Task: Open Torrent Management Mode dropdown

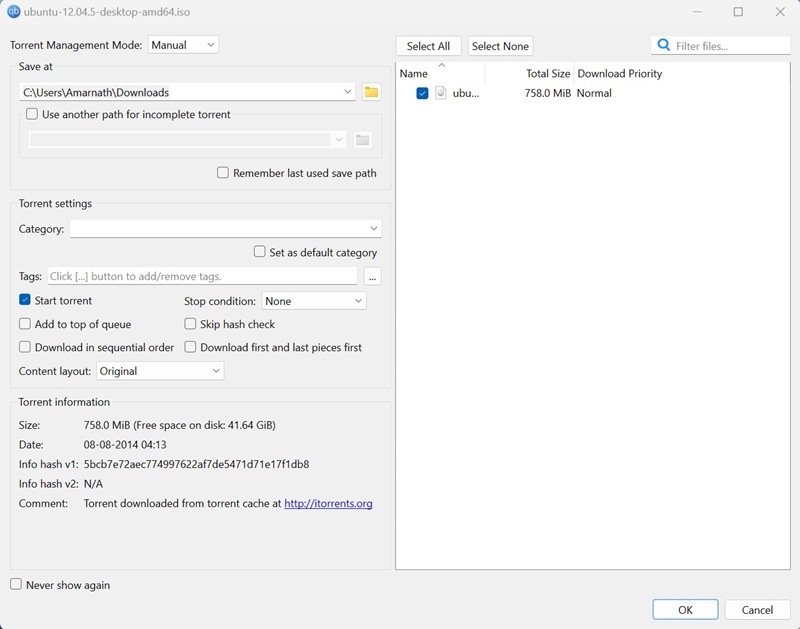Action: pos(183,45)
